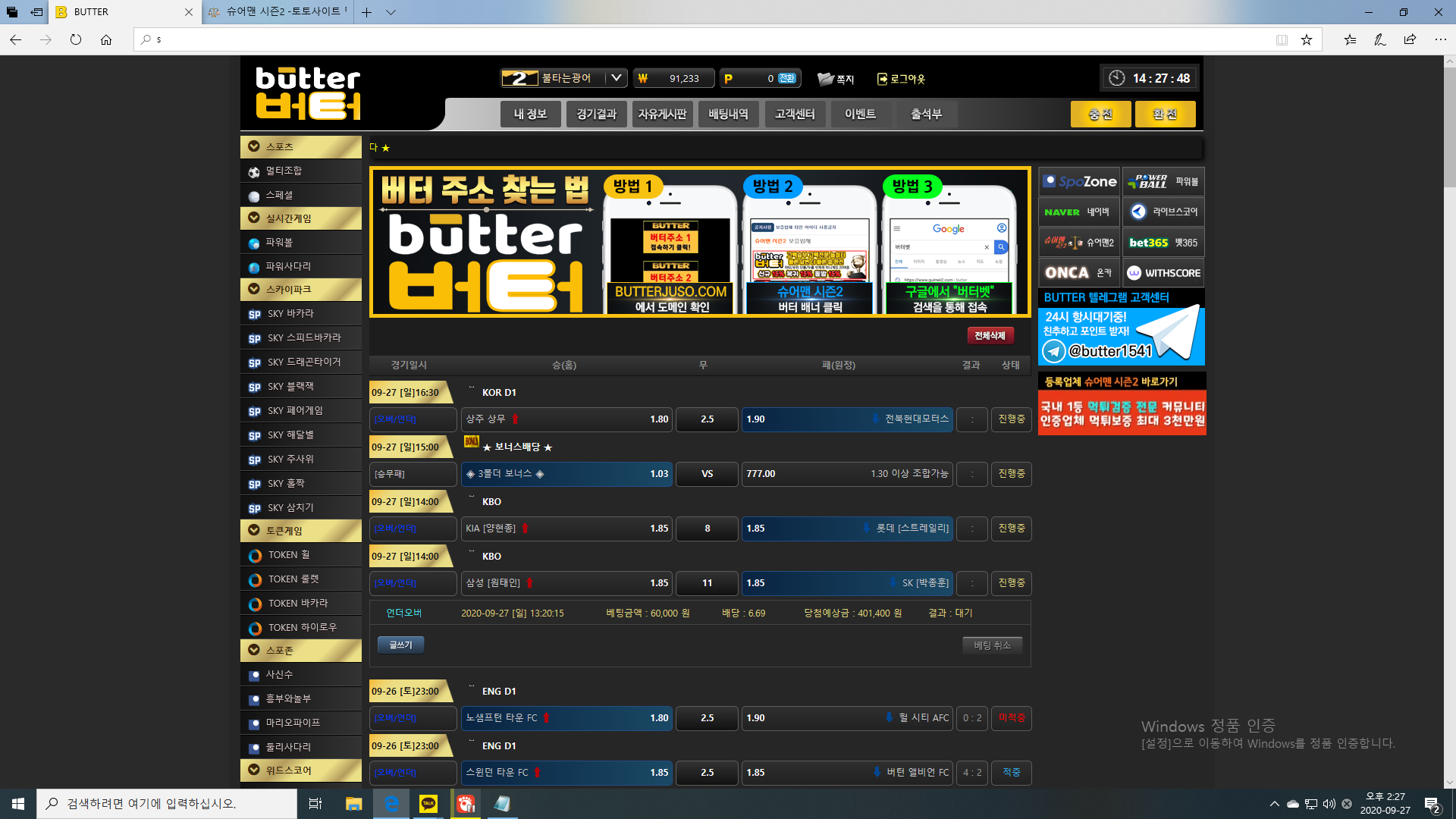Add page to favorites star icon
The image size is (1456, 819).
point(1306,39)
